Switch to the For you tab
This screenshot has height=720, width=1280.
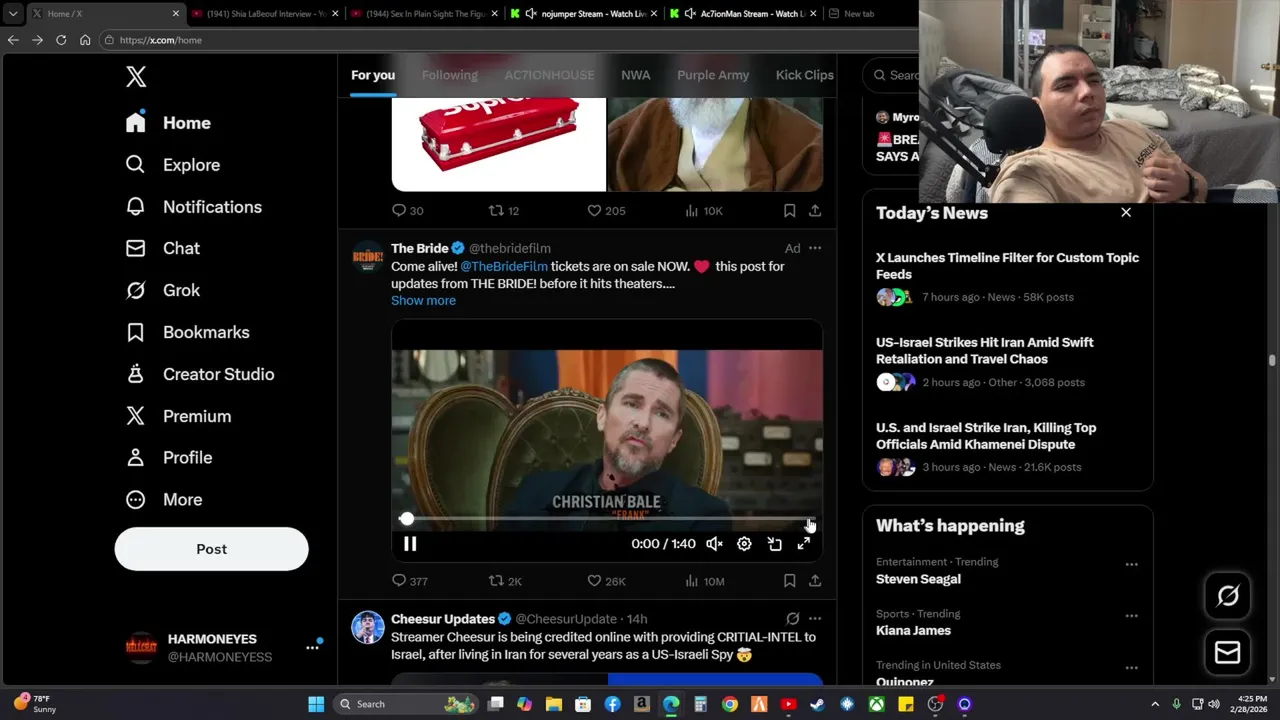(373, 75)
